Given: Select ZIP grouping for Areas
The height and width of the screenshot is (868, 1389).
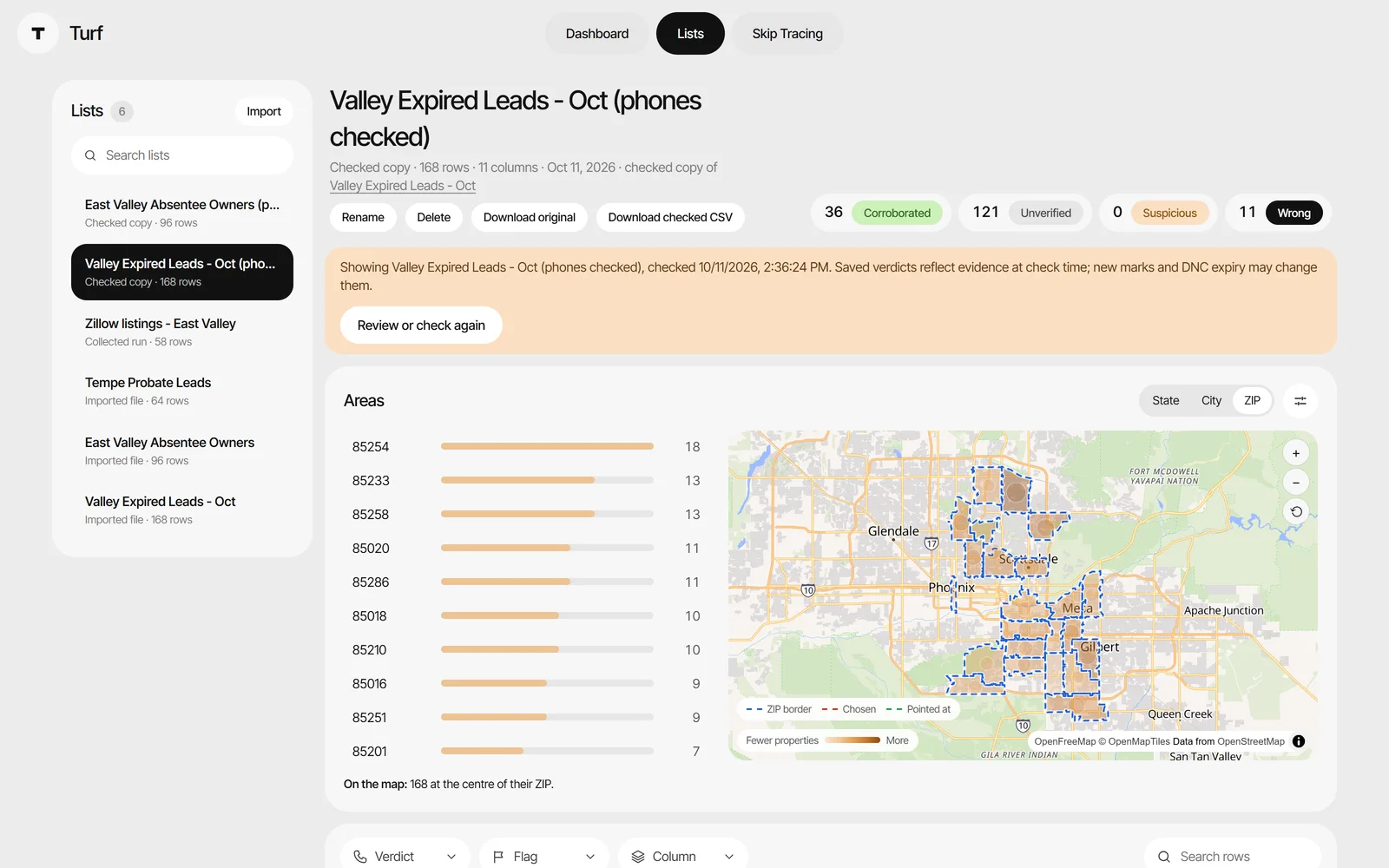Looking at the screenshot, I should click(1252, 401).
